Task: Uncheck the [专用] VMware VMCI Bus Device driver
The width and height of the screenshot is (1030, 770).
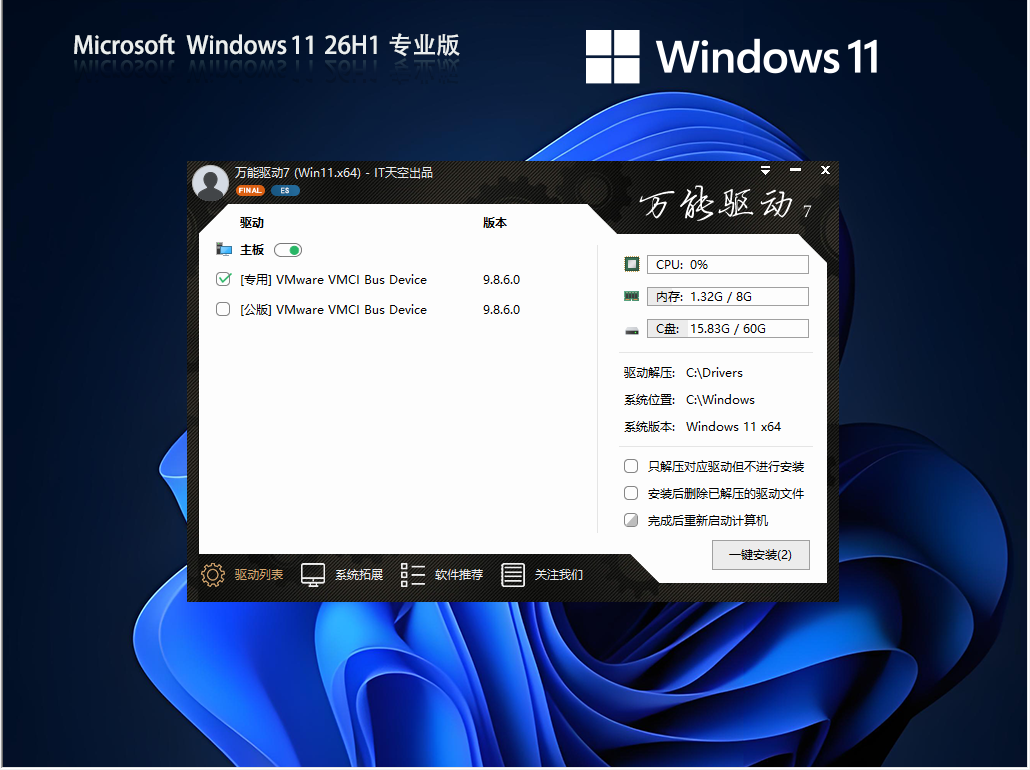Action: point(224,280)
